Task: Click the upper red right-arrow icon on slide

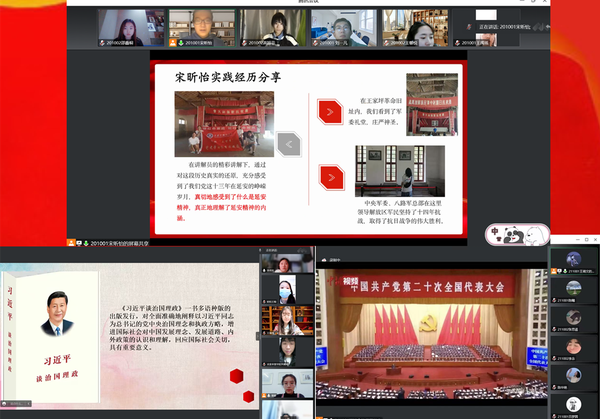Action: click(x=327, y=111)
